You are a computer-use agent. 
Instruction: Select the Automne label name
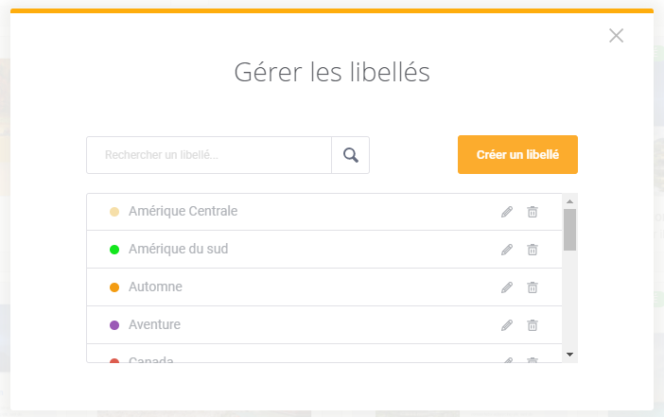pyautogui.click(x=155, y=287)
